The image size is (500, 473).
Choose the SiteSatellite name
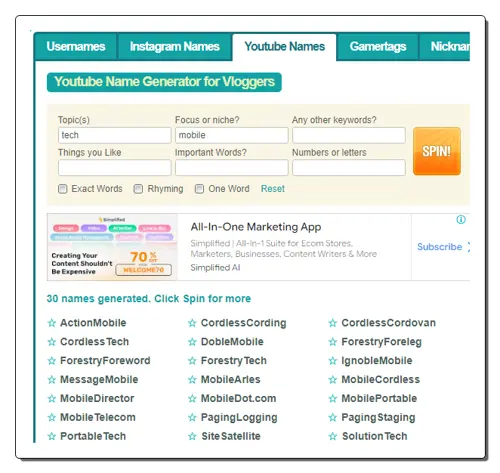pyautogui.click(x=231, y=436)
